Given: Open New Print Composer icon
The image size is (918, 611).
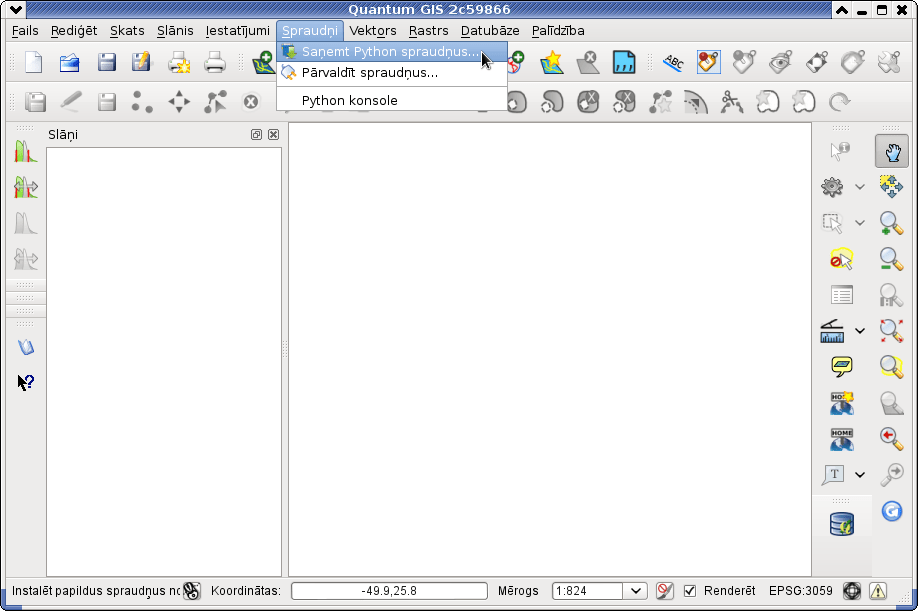Looking at the screenshot, I should (179, 62).
